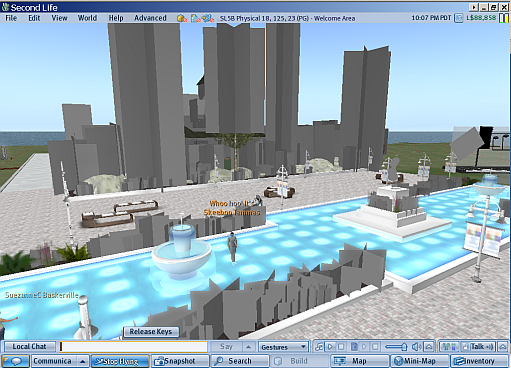
Task: Click the no-push status icon
Action: [208, 18]
